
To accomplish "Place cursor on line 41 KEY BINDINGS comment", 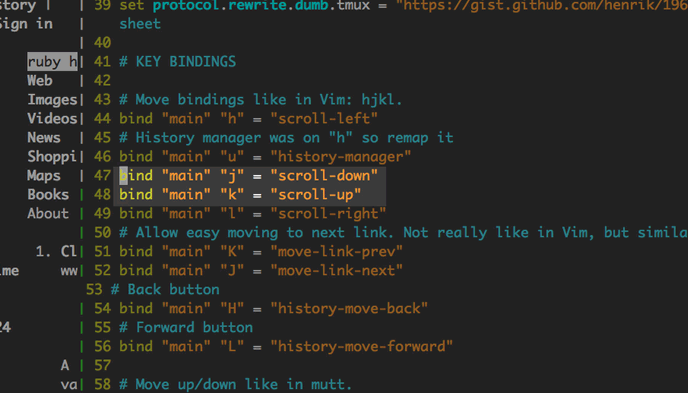I will pos(178,62).
